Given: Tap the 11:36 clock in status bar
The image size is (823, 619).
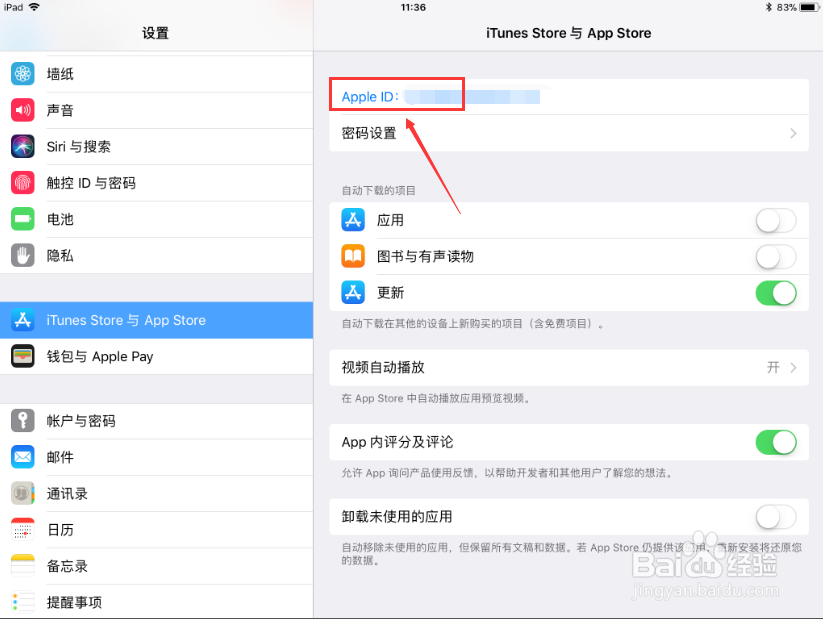Looking at the screenshot, I should tap(413, 7).
